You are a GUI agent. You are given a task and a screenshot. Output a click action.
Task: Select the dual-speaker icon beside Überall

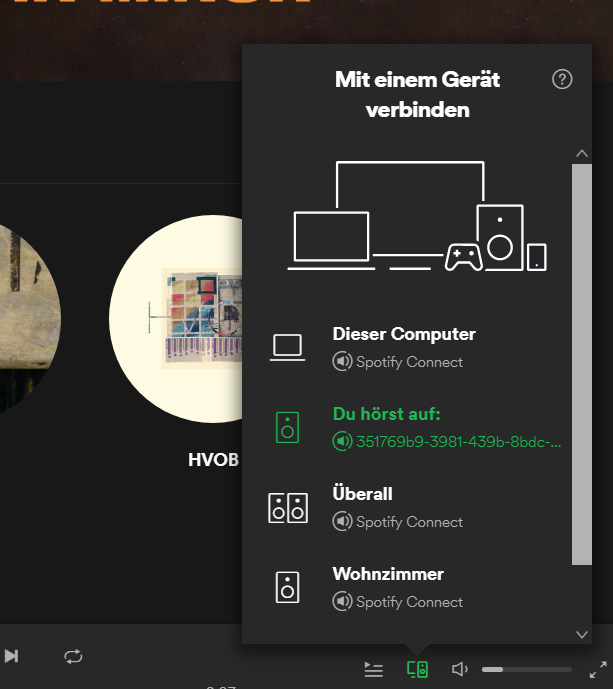pyautogui.click(x=287, y=507)
